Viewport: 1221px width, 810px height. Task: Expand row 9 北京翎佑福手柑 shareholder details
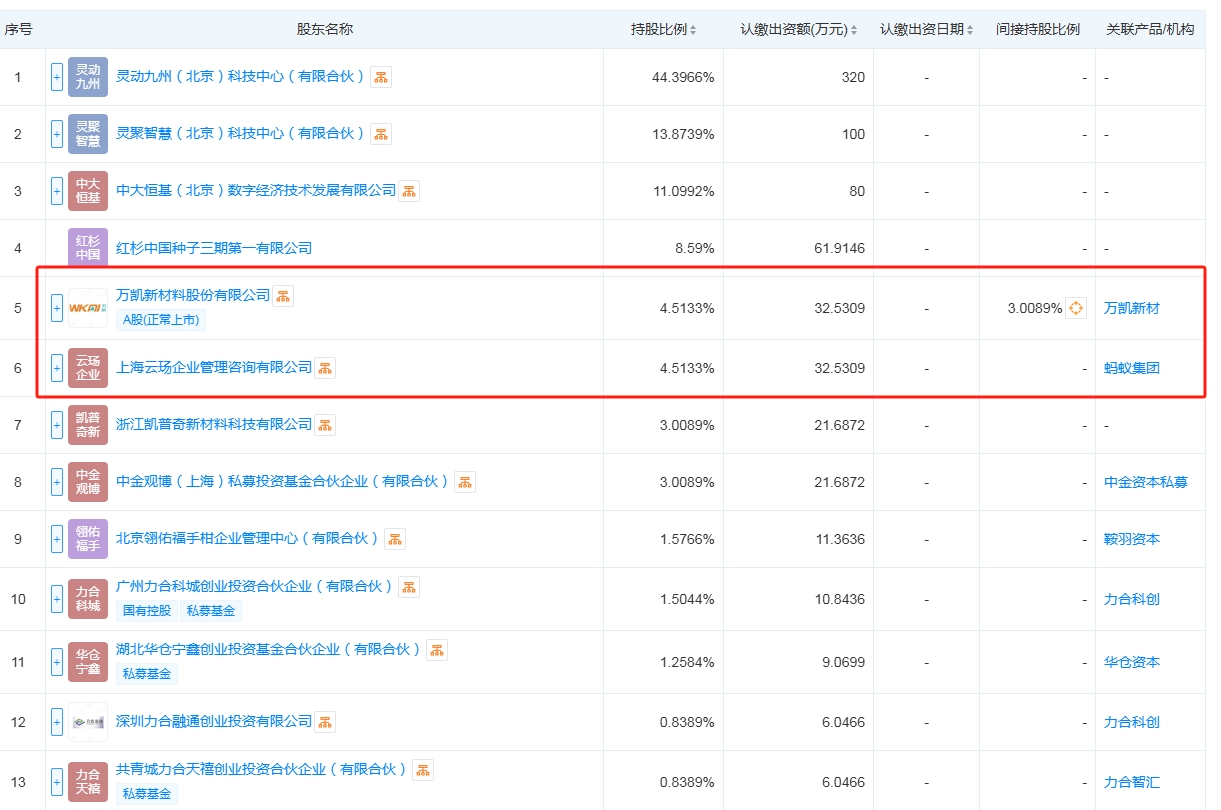click(57, 539)
